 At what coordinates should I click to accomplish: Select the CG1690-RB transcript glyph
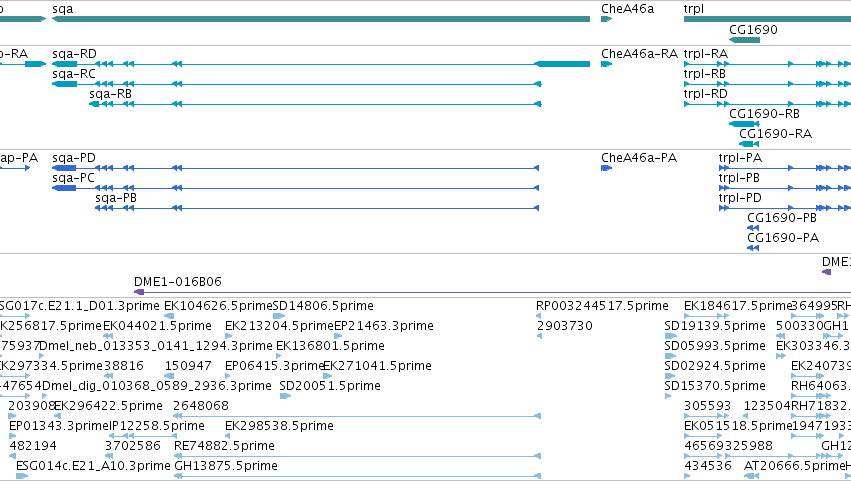(744, 124)
